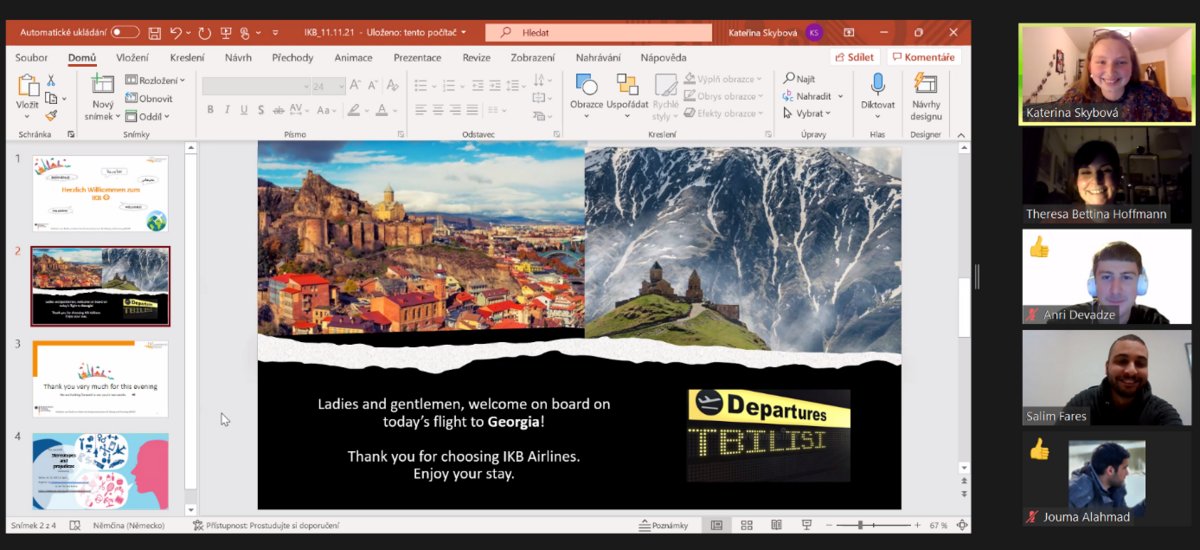The height and width of the screenshot is (550, 1200).
Task: Start slideshow from the quick access toolbar
Action: tap(225, 32)
